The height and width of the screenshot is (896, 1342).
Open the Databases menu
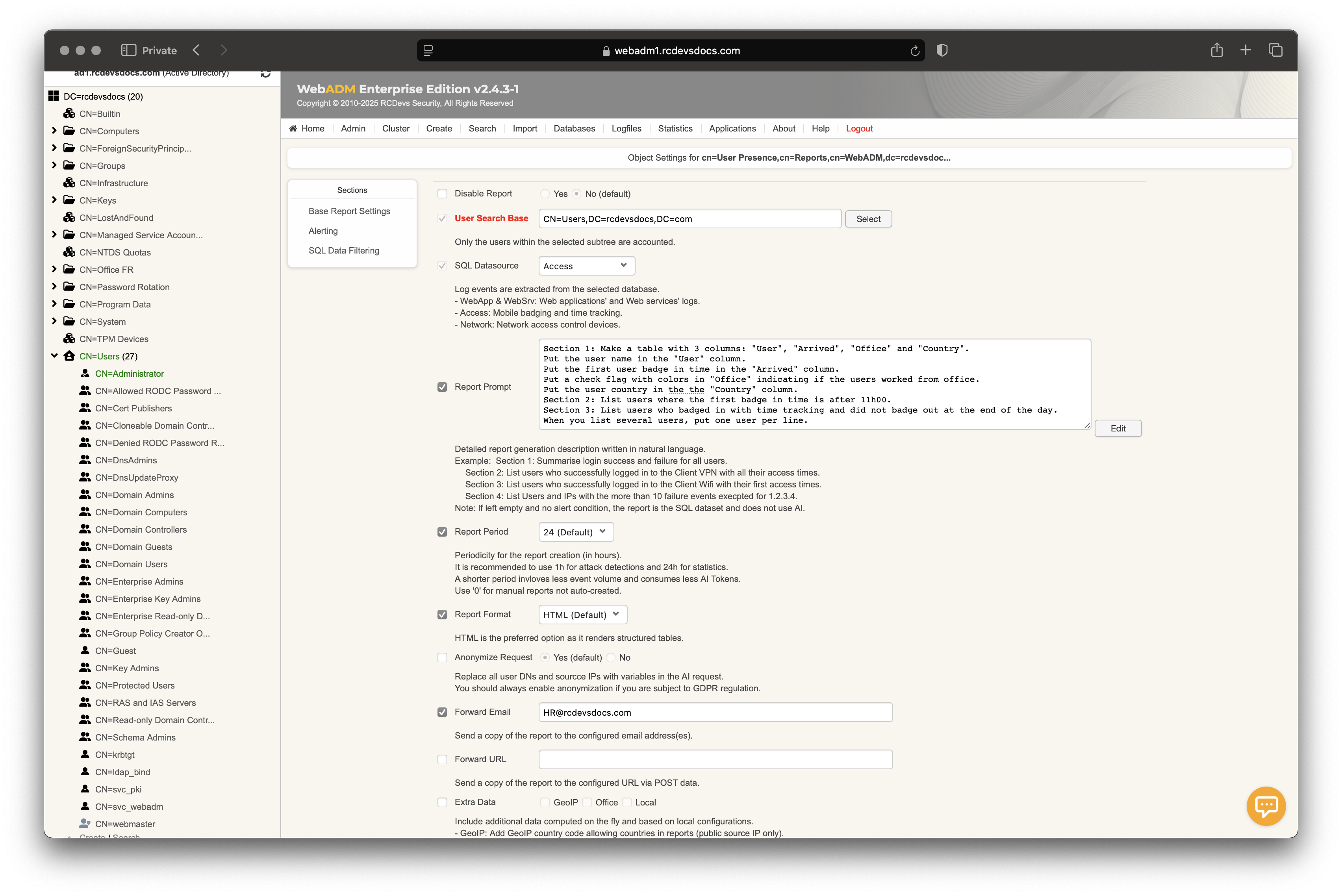point(574,129)
